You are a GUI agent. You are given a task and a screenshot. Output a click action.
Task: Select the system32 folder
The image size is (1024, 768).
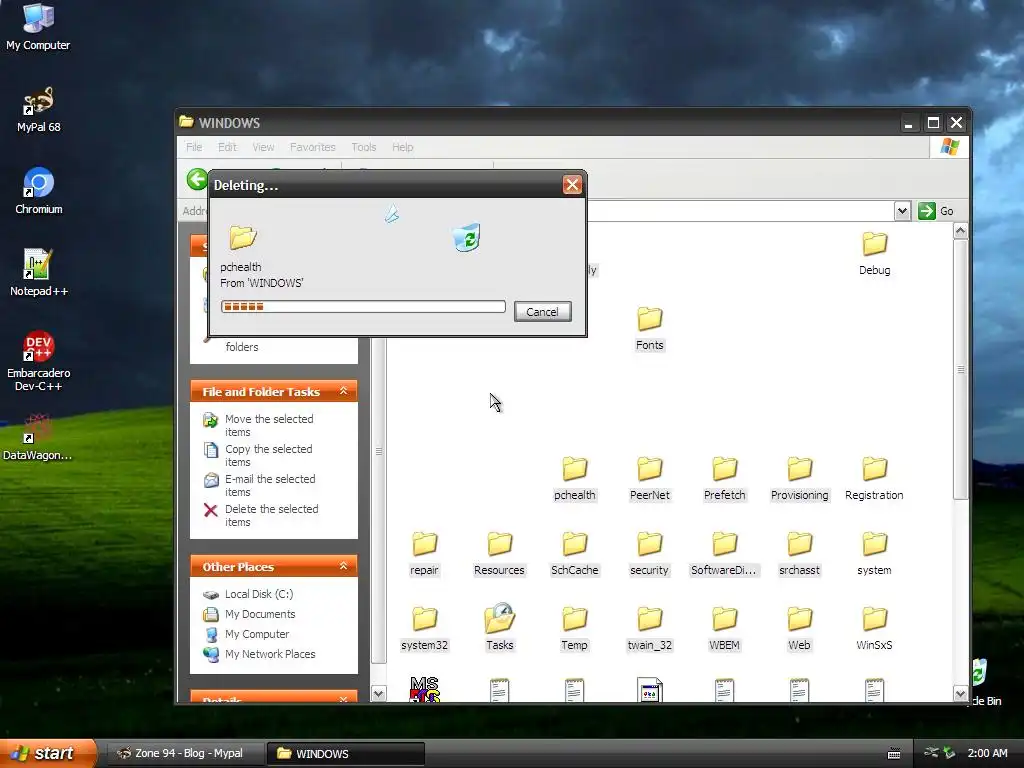(x=424, y=628)
